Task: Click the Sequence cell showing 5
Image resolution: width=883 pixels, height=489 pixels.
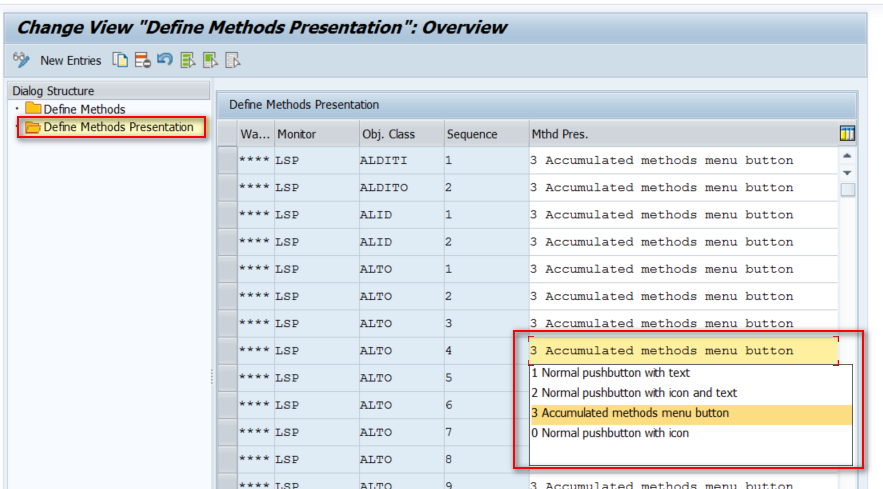Action: point(487,377)
